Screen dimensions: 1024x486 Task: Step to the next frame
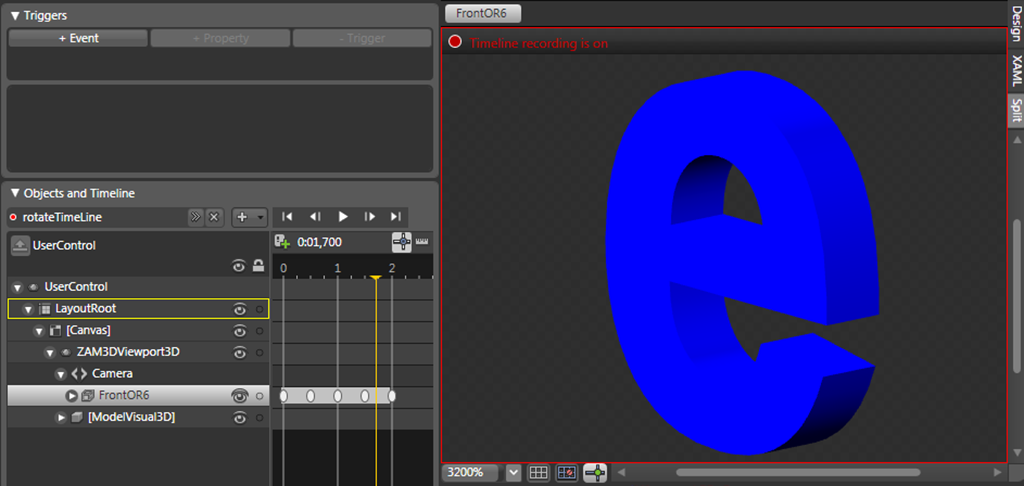(370, 217)
